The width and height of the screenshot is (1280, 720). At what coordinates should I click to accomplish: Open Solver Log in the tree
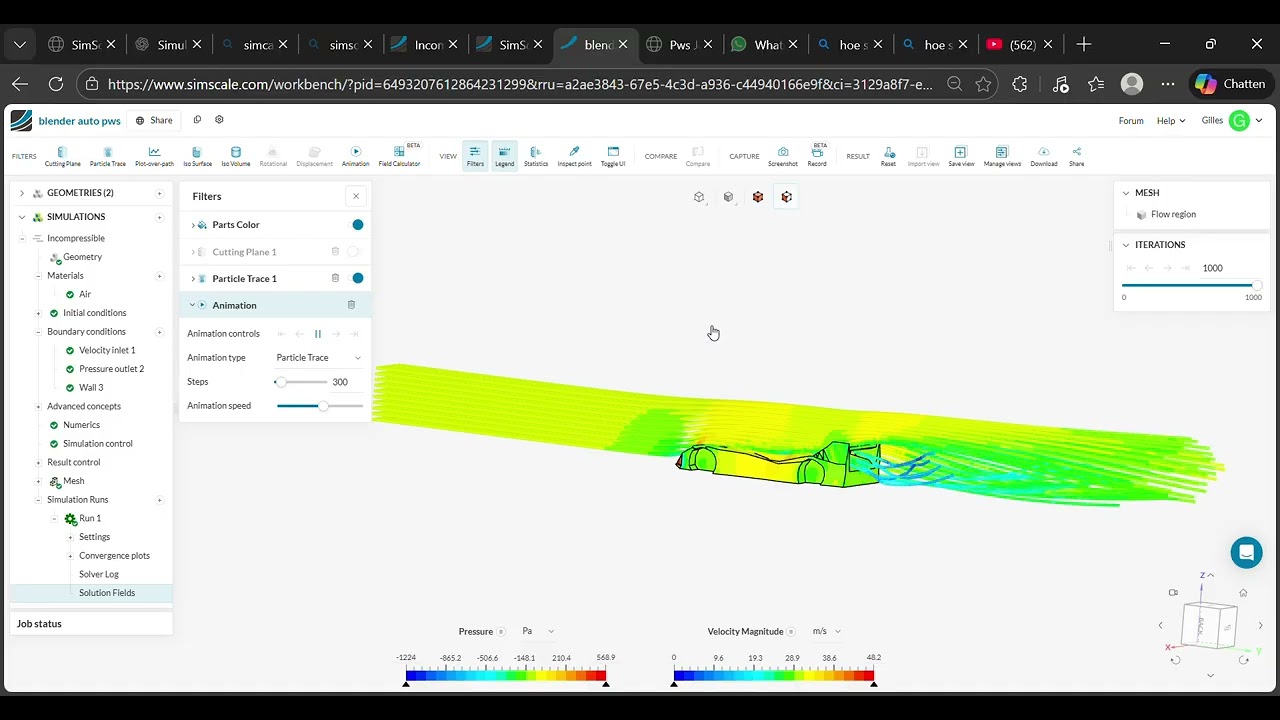pos(99,574)
